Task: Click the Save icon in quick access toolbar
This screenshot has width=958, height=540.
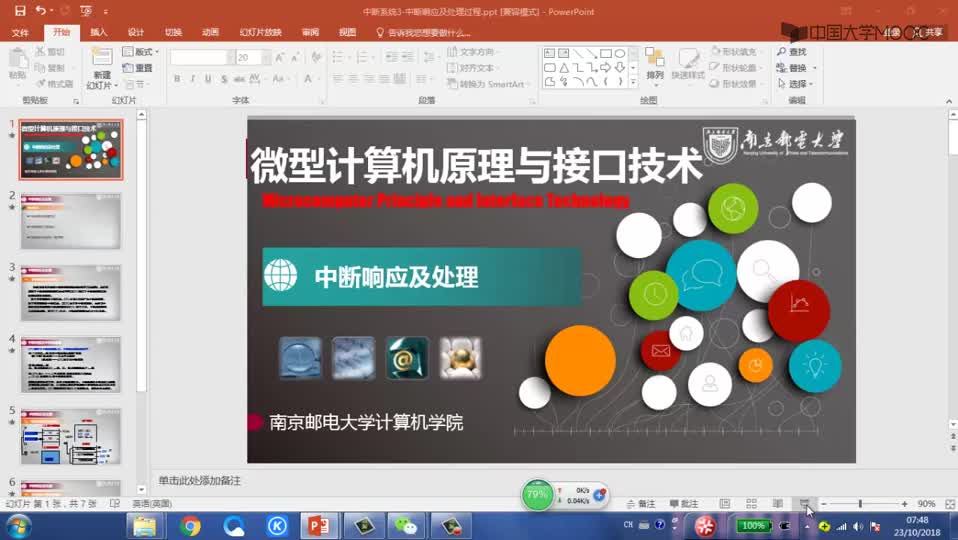Action: [x=20, y=11]
